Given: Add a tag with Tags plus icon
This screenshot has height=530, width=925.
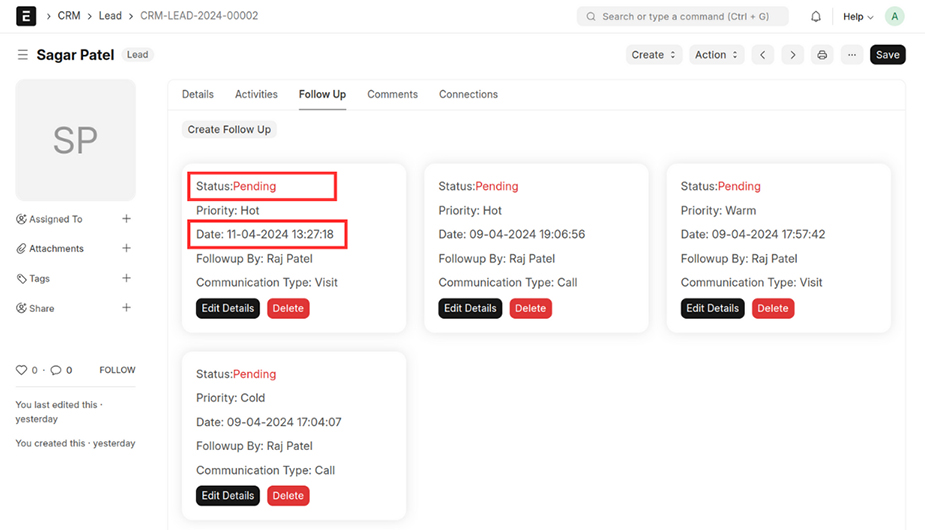Looking at the screenshot, I should point(126,279).
